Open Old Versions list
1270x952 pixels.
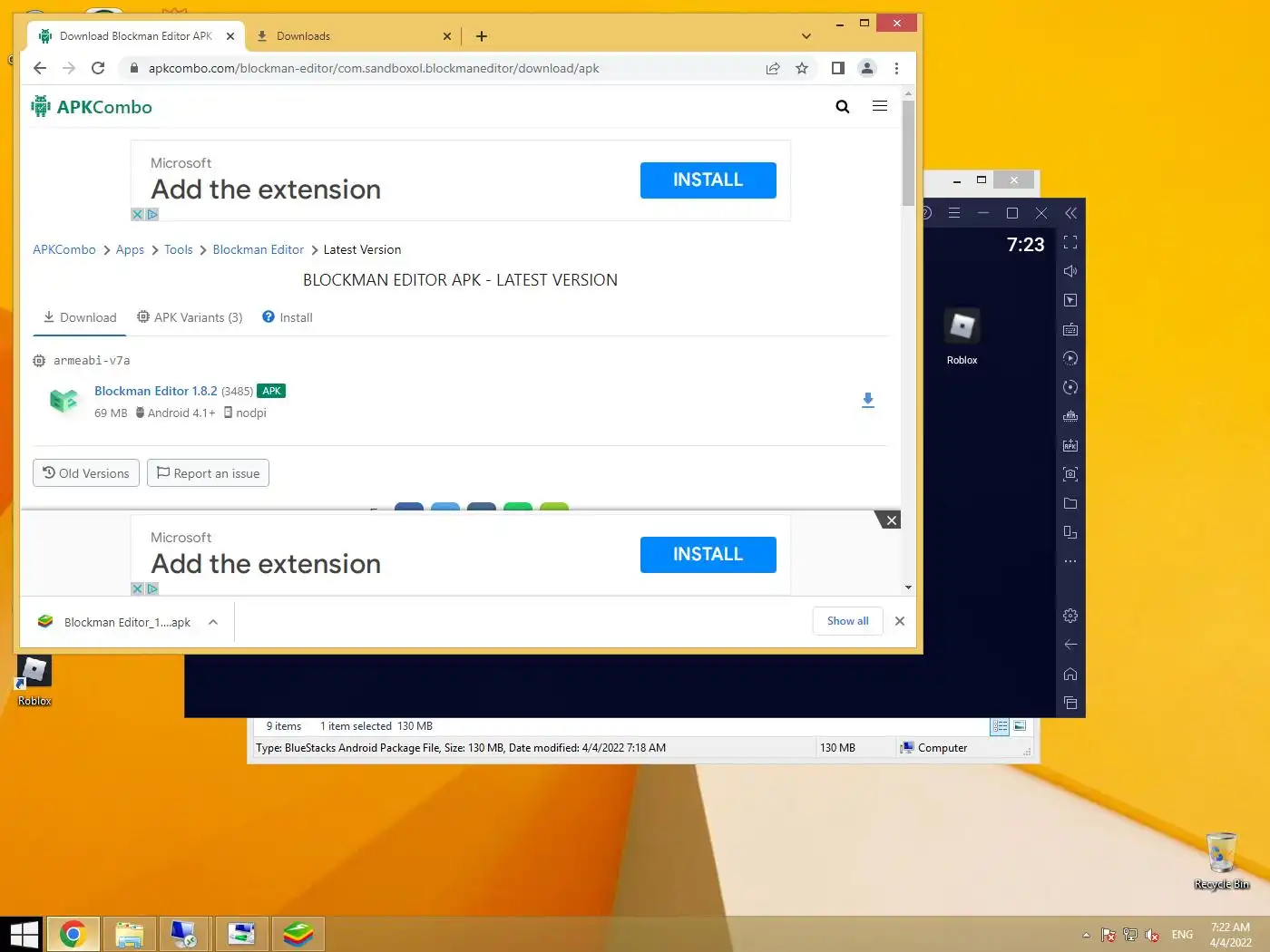point(86,473)
